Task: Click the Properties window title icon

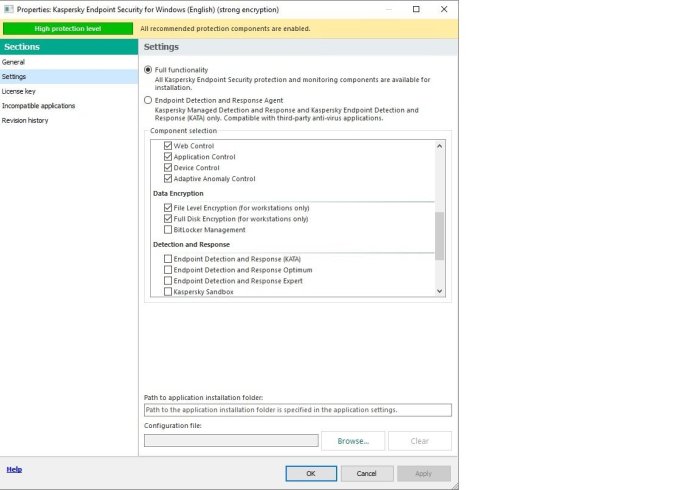Action: [x=8, y=9]
